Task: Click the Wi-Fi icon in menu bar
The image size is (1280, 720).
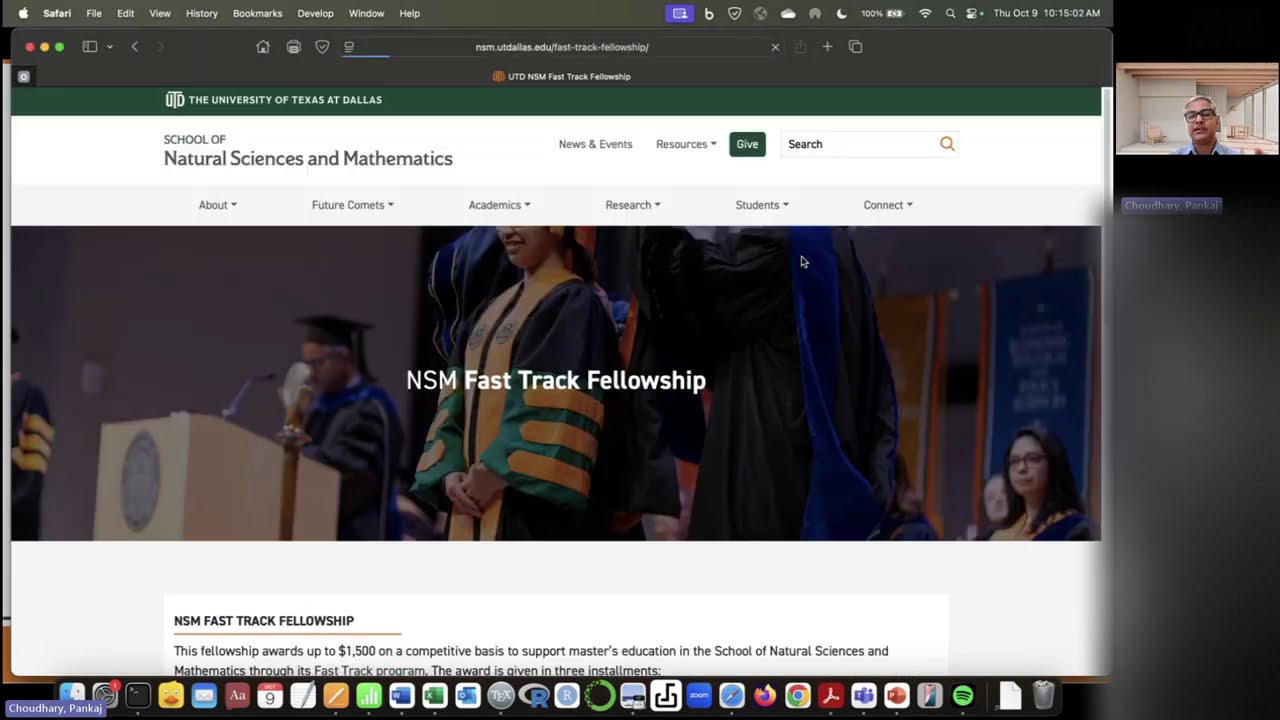Action: click(925, 13)
